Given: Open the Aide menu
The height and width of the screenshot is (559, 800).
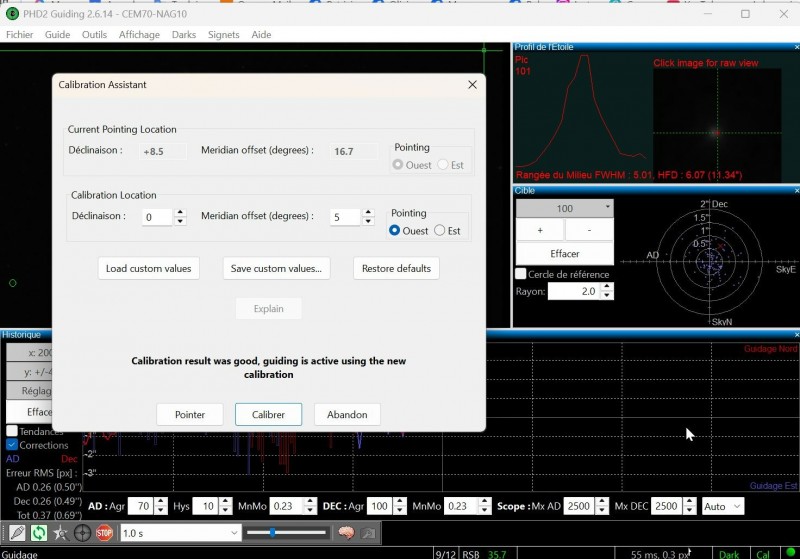Looking at the screenshot, I should click(x=261, y=35).
